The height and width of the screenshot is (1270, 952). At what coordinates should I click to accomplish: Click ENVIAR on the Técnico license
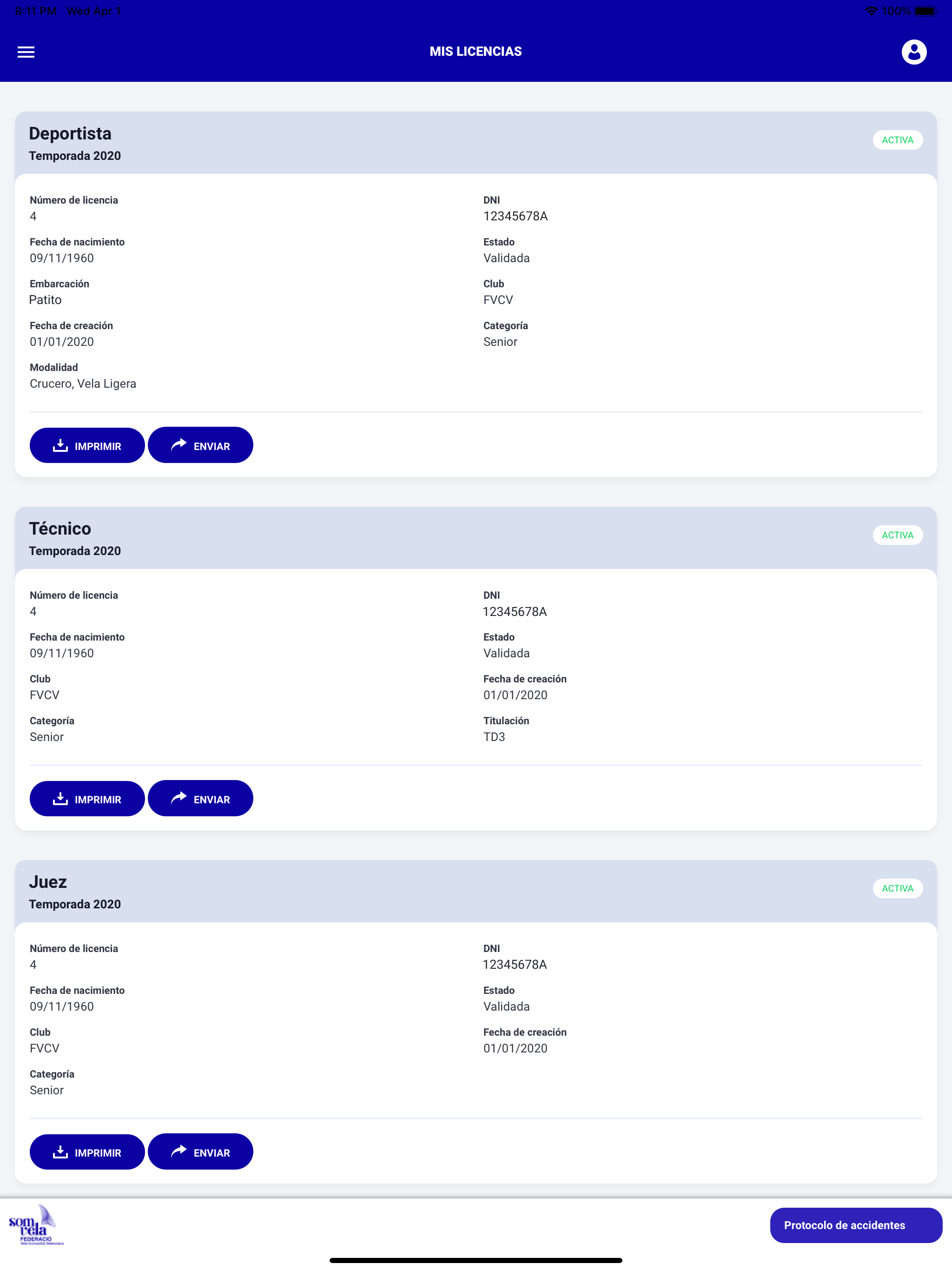200,799
